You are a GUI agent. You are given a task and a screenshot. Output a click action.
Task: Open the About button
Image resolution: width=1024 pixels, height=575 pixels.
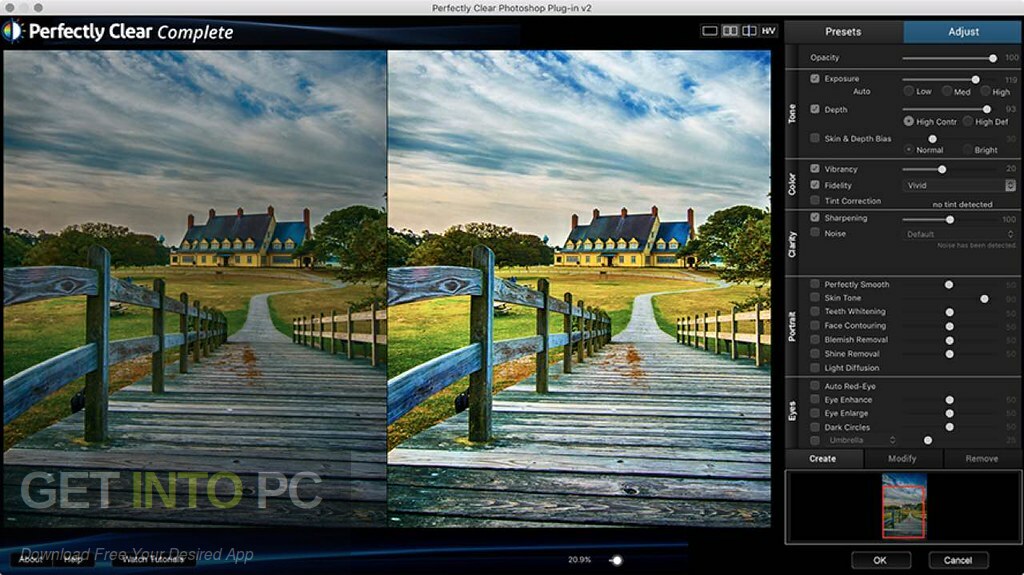coord(31,559)
